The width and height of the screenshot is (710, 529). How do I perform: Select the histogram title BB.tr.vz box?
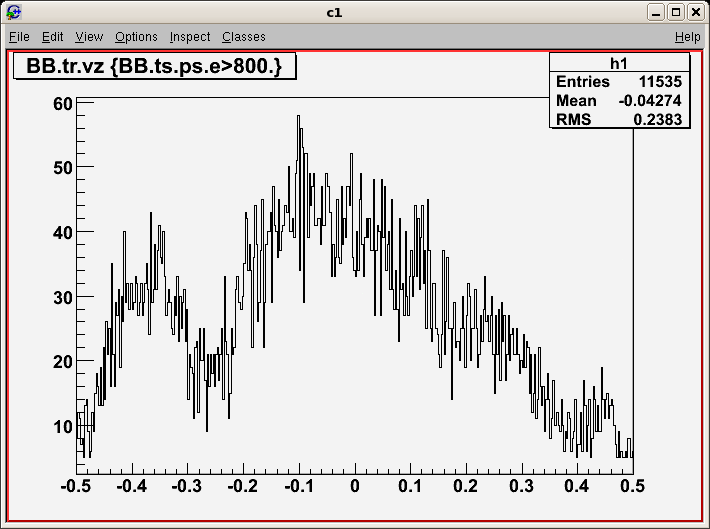(154, 66)
